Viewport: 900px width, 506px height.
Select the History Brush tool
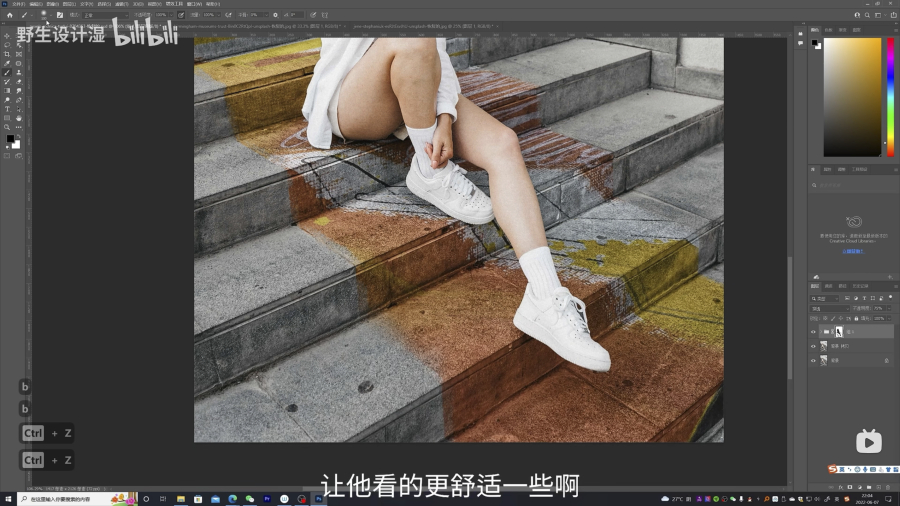tap(7, 81)
